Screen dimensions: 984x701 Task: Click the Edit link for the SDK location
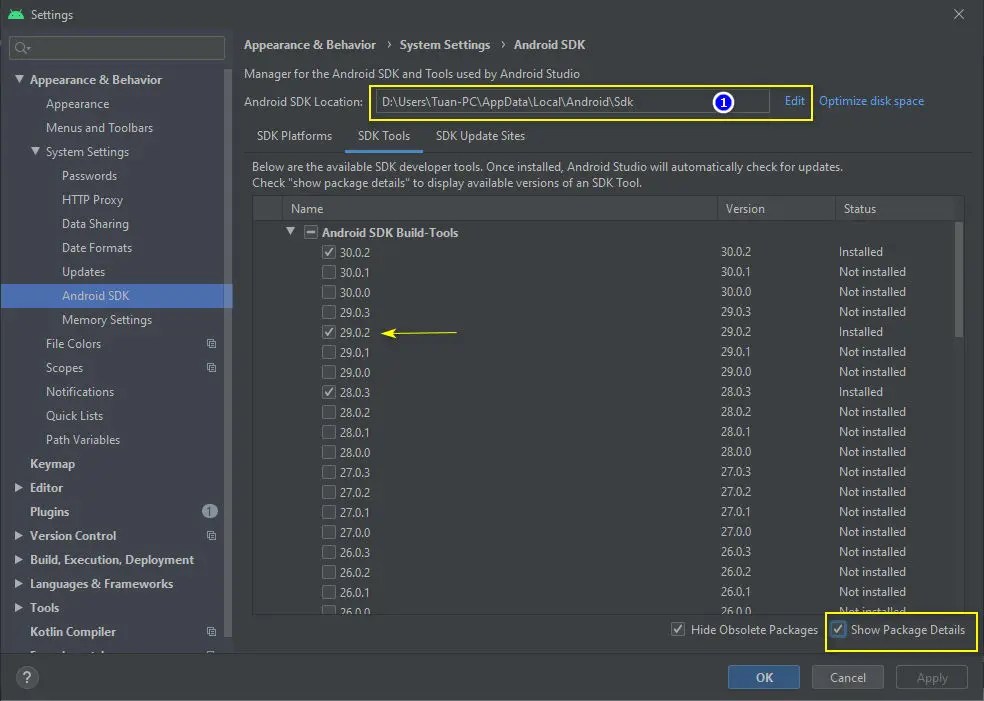[793, 101]
